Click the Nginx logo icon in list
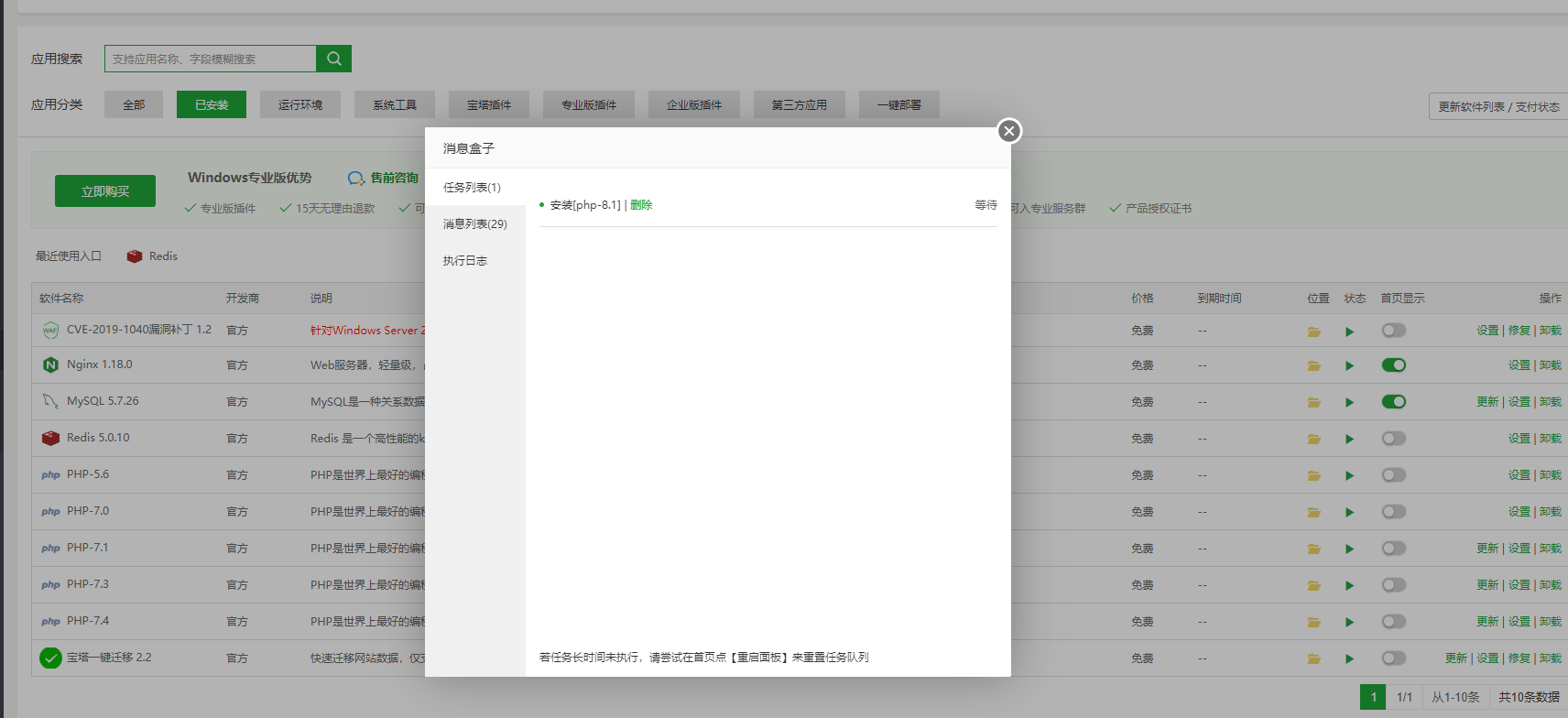 click(x=50, y=364)
